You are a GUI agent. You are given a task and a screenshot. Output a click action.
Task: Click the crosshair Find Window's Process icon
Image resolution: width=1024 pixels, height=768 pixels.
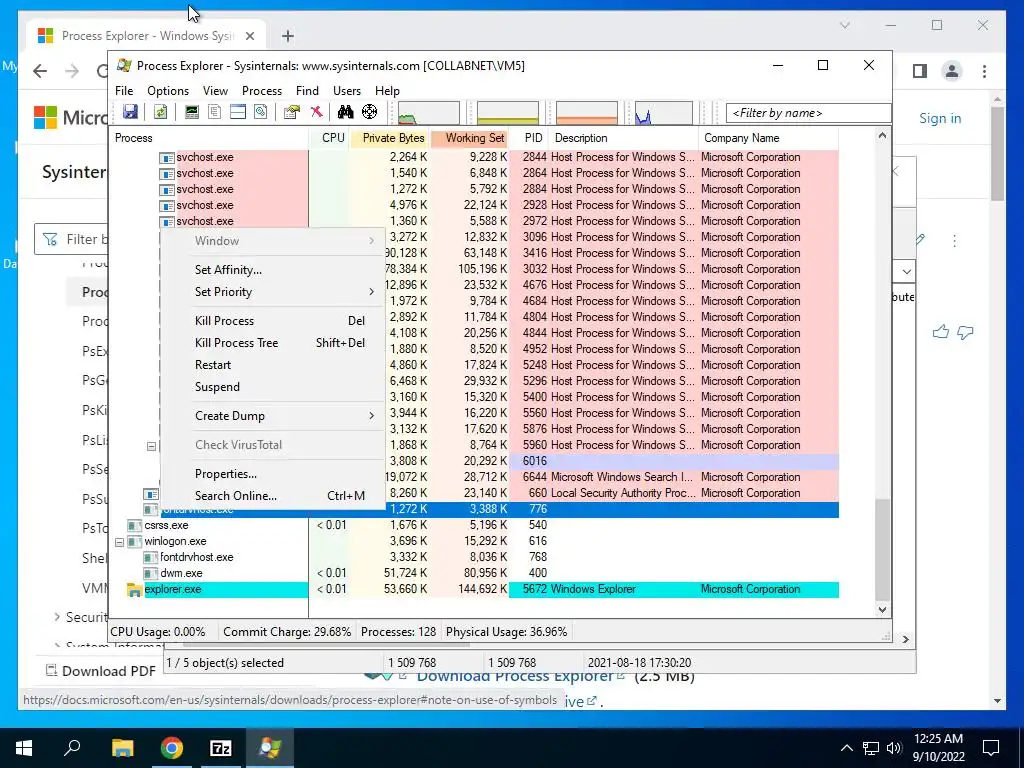[x=370, y=112]
